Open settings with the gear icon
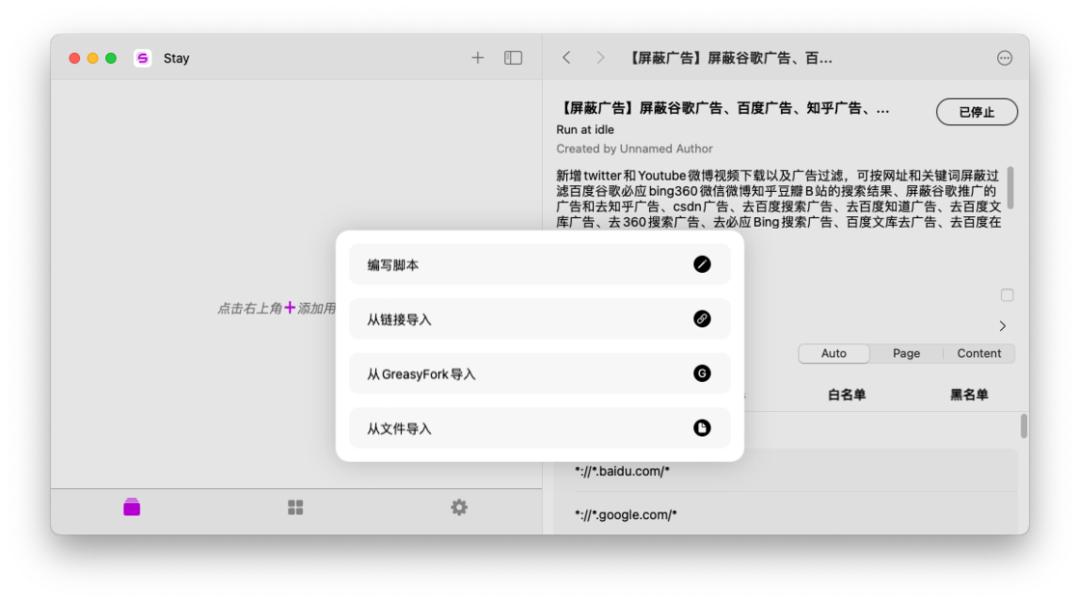Screen dimensions: 1080x602 (458, 508)
